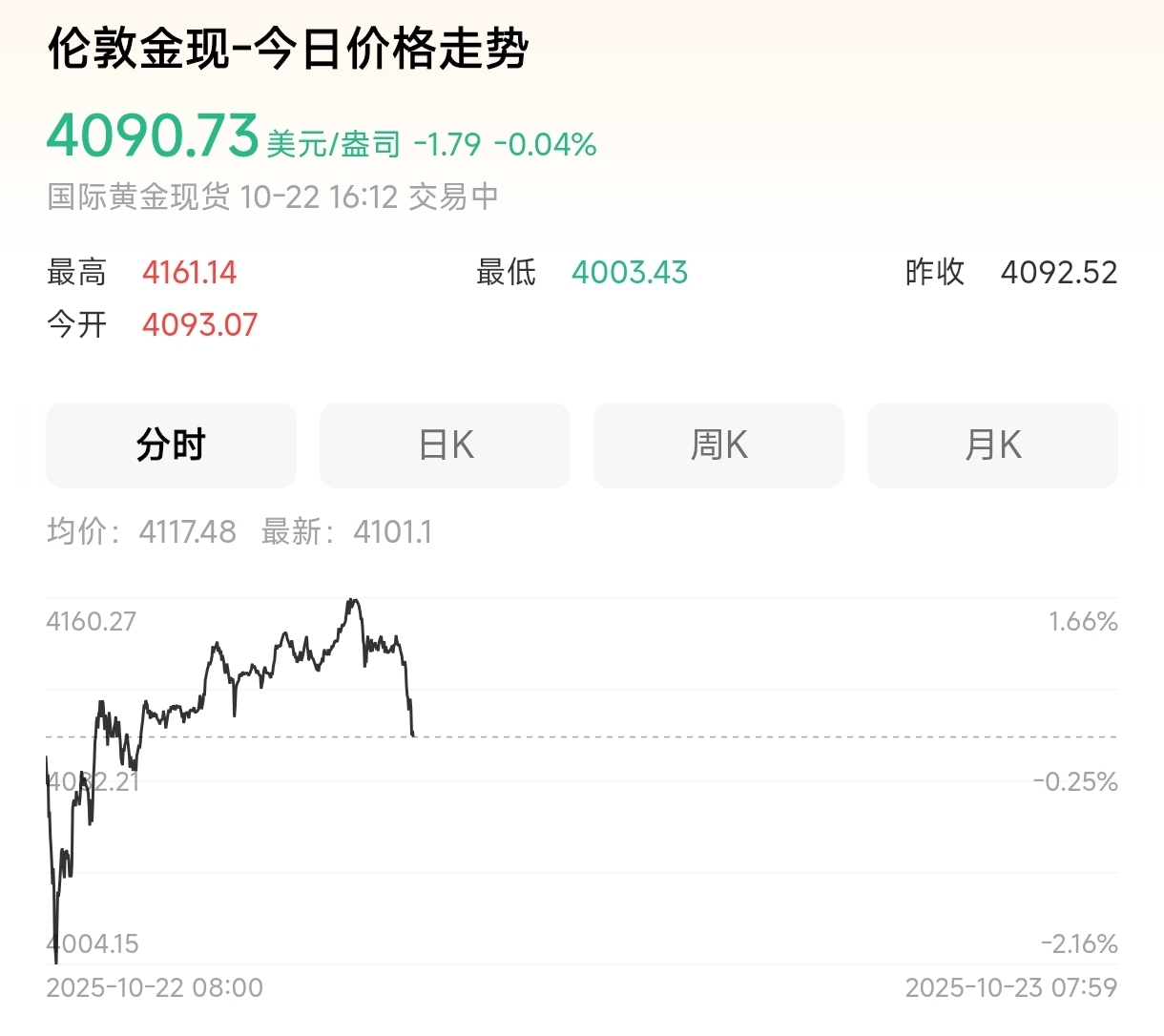1164x1036 pixels.
Task: Click the 伦敦金现 price trend title
Action: pos(288,49)
